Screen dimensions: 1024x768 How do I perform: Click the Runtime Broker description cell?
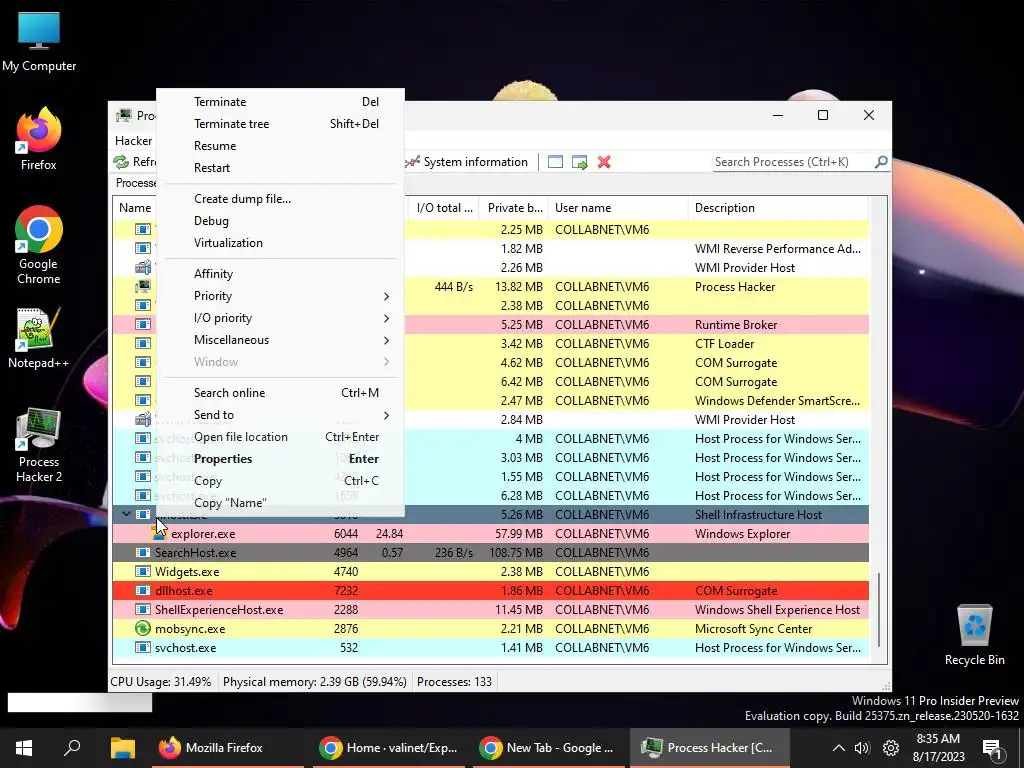(x=736, y=325)
